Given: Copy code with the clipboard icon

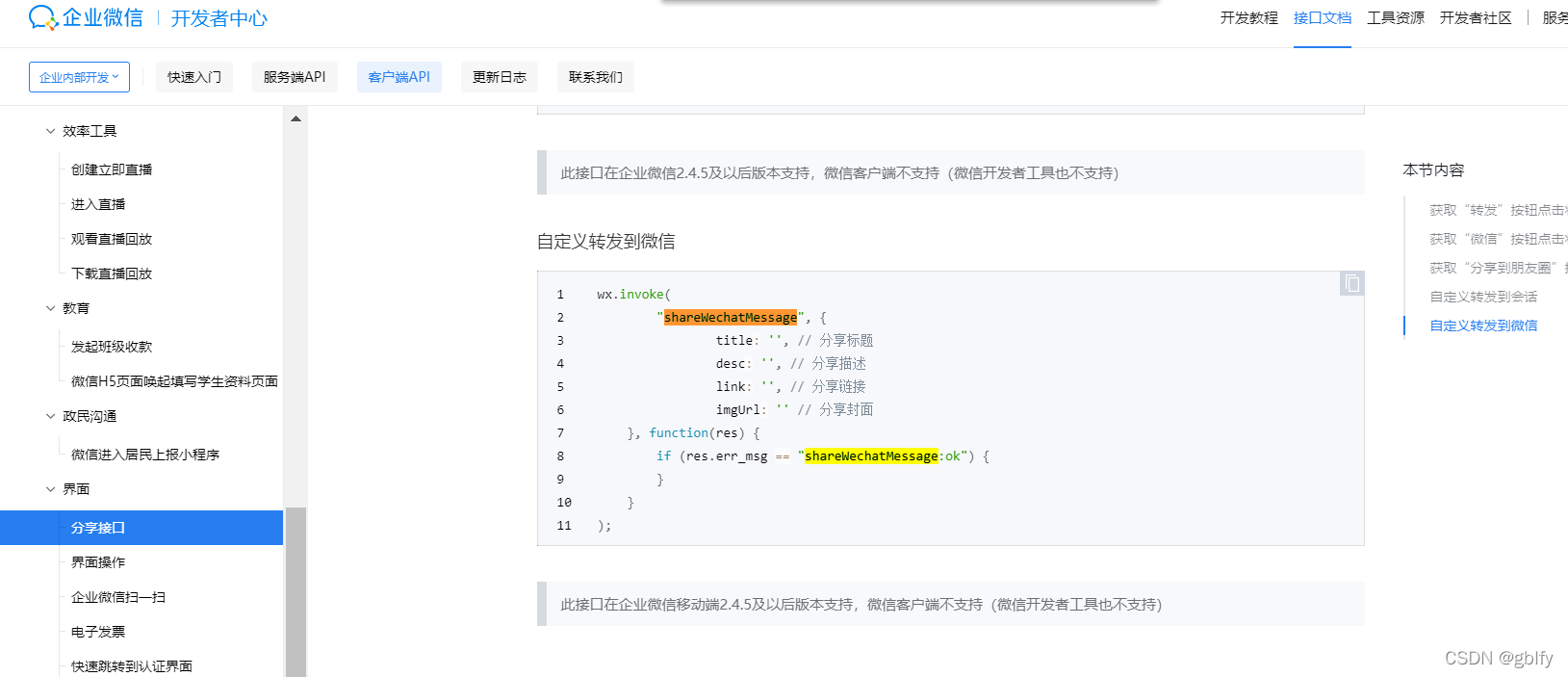Looking at the screenshot, I should pos(1352,283).
